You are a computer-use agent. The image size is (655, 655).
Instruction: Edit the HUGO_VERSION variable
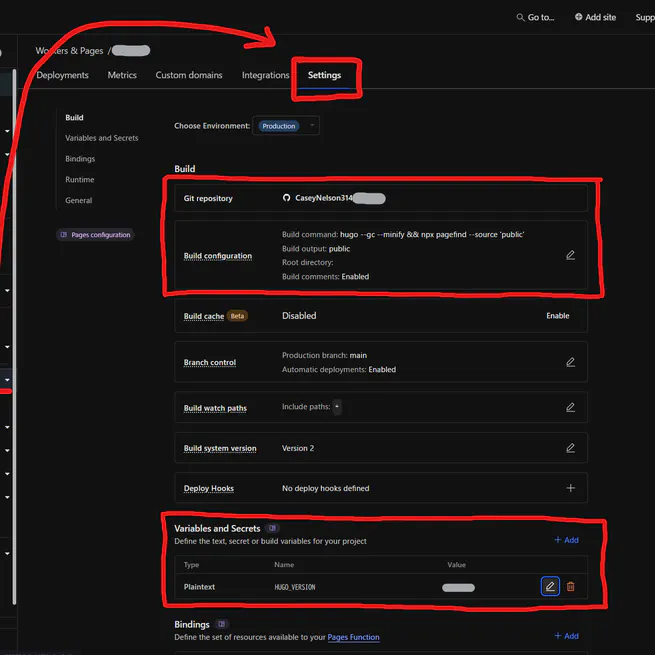tap(550, 586)
